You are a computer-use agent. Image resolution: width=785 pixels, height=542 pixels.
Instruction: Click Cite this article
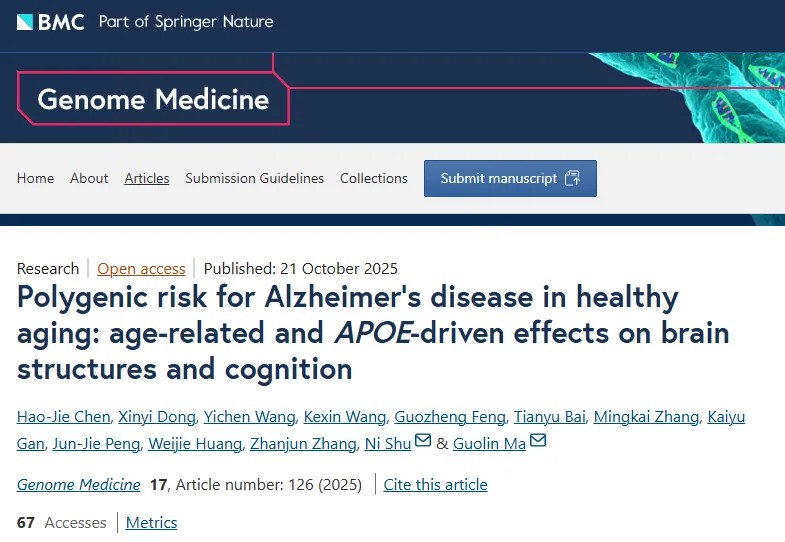coord(436,485)
